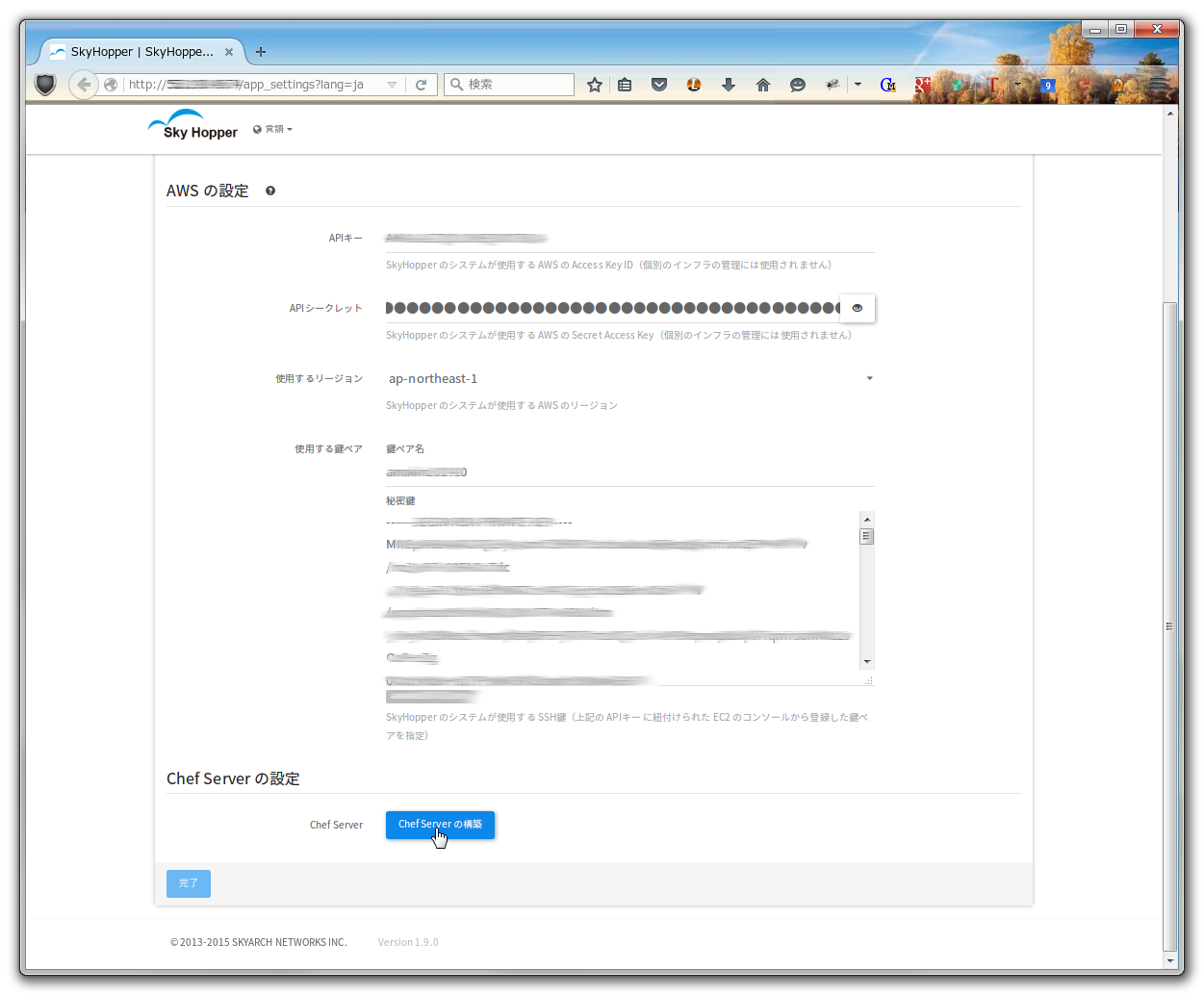Click the AWS の設定 heading

coord(208,191)
